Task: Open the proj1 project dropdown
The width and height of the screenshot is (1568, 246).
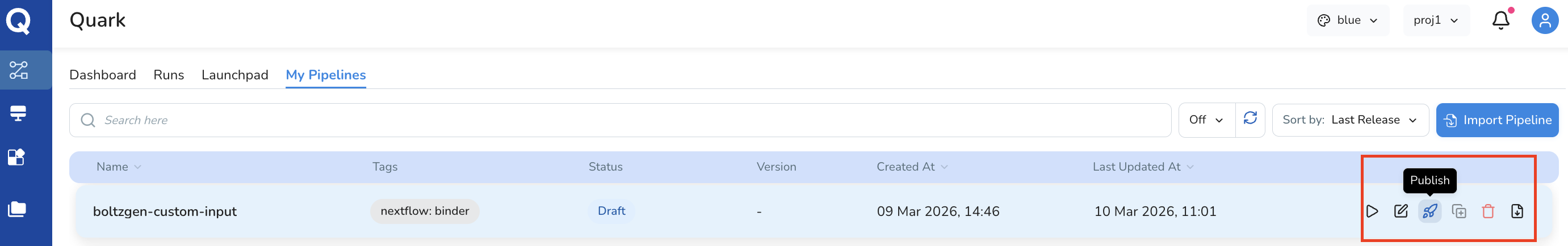Action: (1436, 20)
